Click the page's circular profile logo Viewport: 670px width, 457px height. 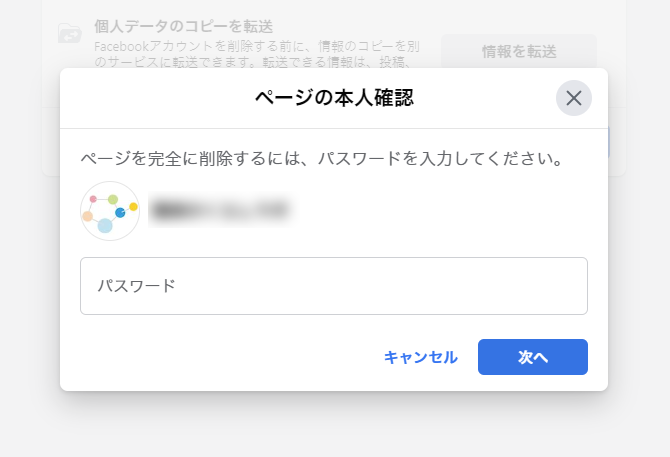(x=110, y=211)
